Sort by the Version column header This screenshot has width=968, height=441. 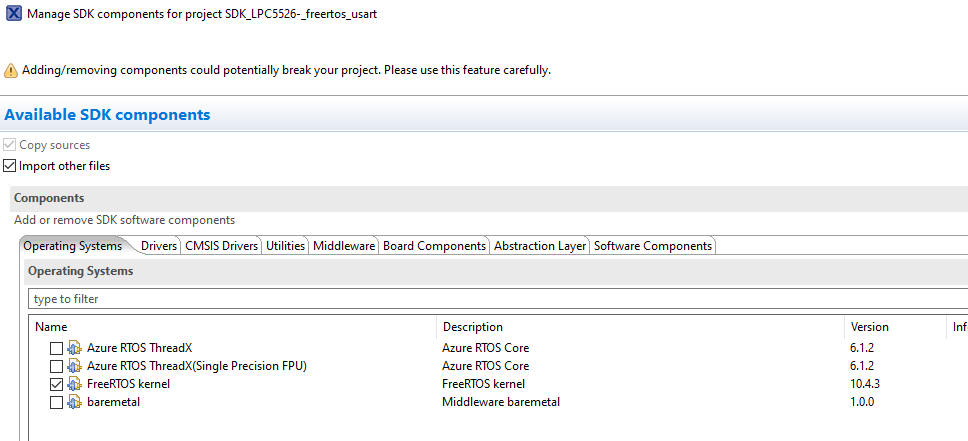click(869, 327)
